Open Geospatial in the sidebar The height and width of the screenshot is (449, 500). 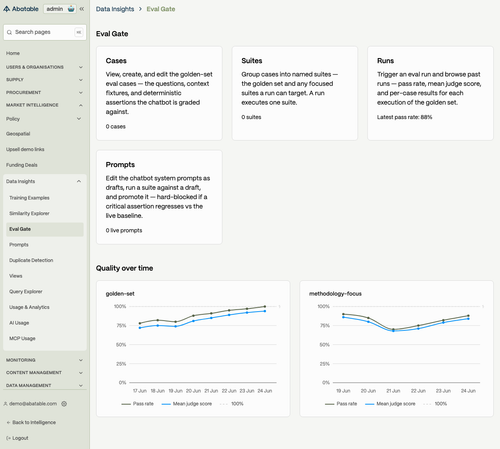click(18, 134)
